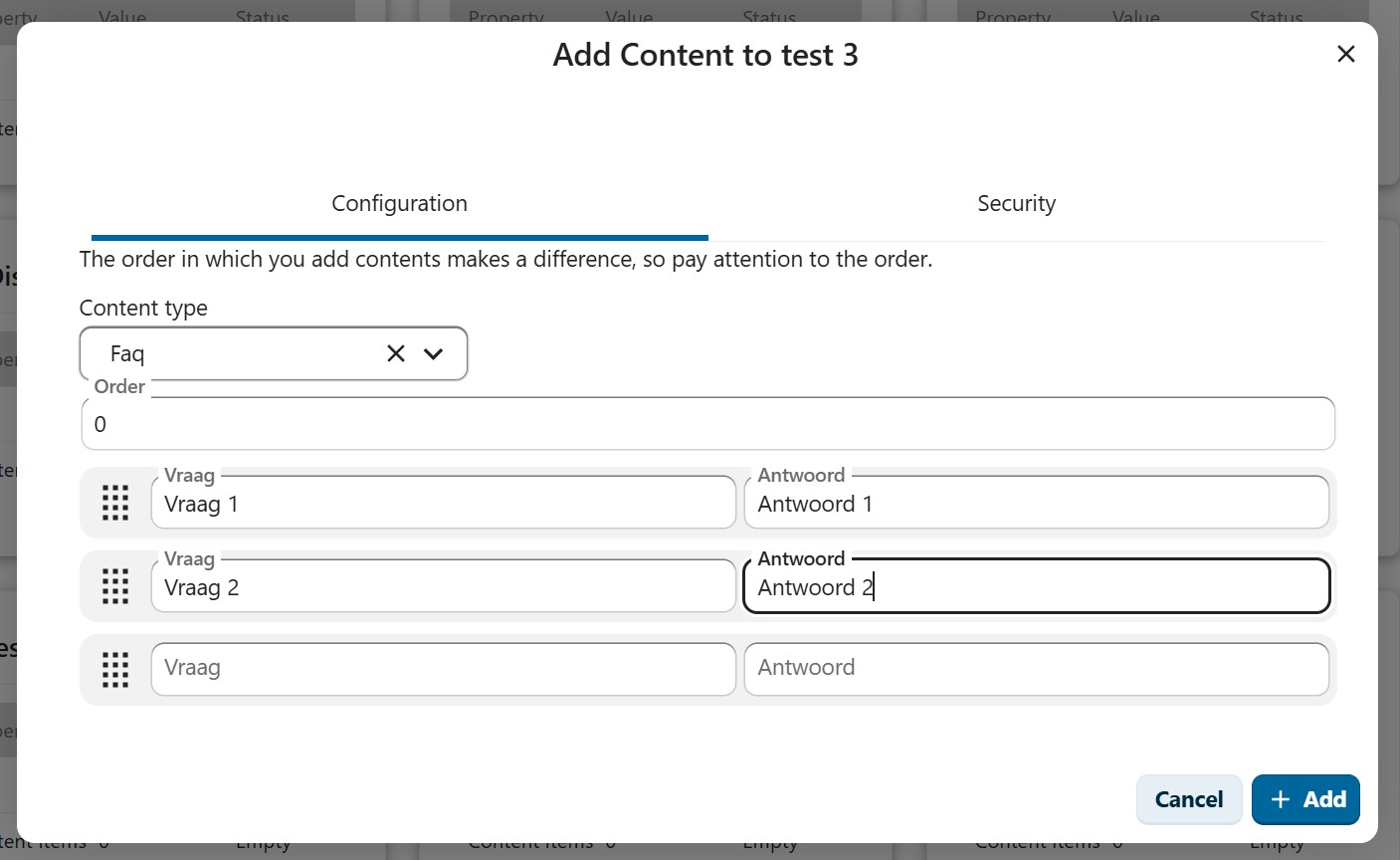Viewport: 1400px width, 860px height.
Task: Click the Antwoord 1 input
Action: 1036,503
